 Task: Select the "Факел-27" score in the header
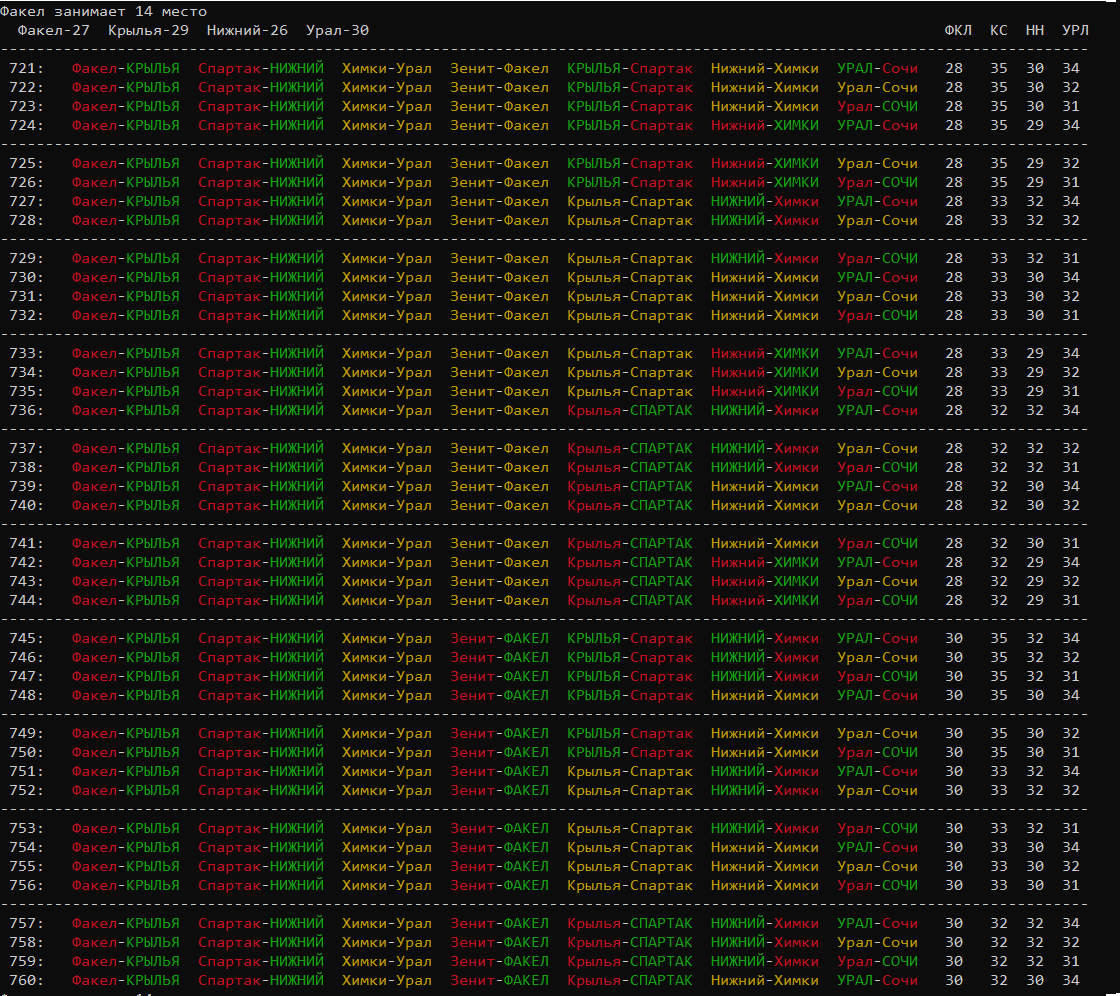pos(54,31)
